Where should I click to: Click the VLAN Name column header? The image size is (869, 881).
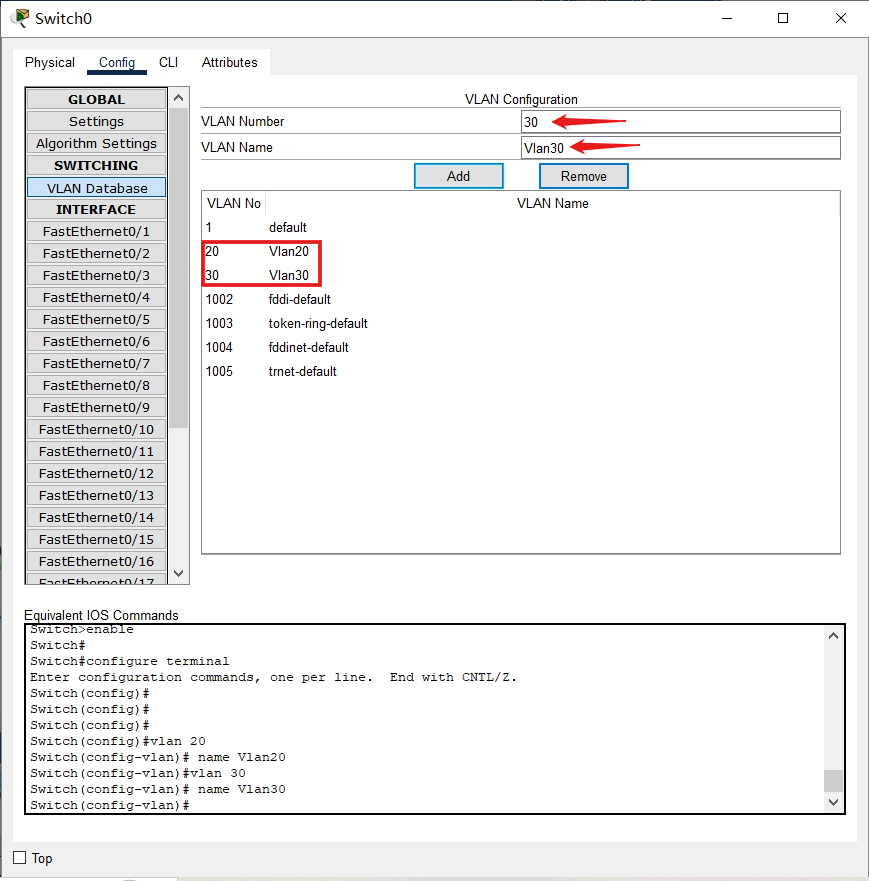point(553,203)
